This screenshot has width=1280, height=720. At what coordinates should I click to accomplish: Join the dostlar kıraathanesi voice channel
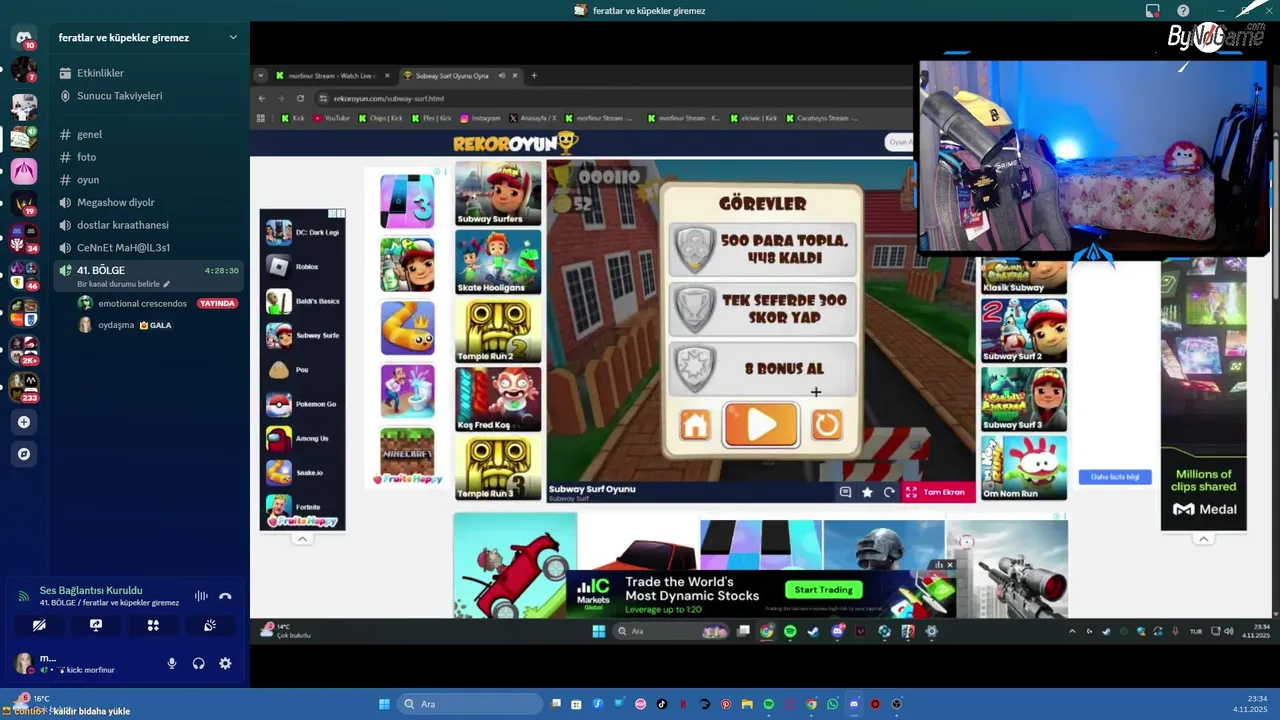tap(148, 225)
